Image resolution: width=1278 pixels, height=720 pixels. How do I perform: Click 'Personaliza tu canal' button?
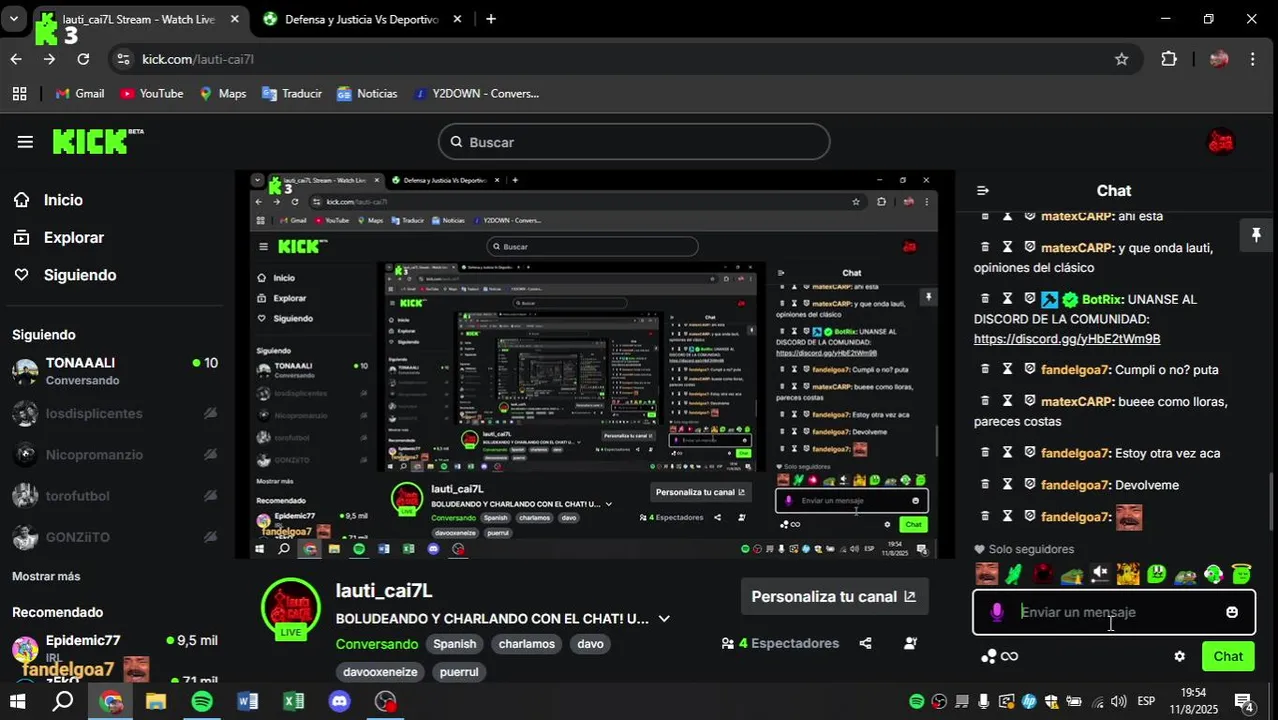point(834,597)
